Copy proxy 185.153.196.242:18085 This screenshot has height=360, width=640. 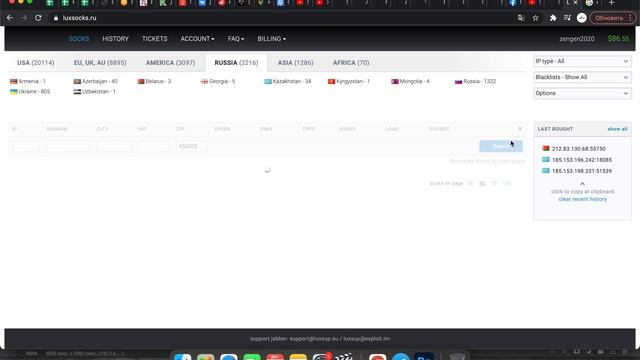[x=582, y=160]
